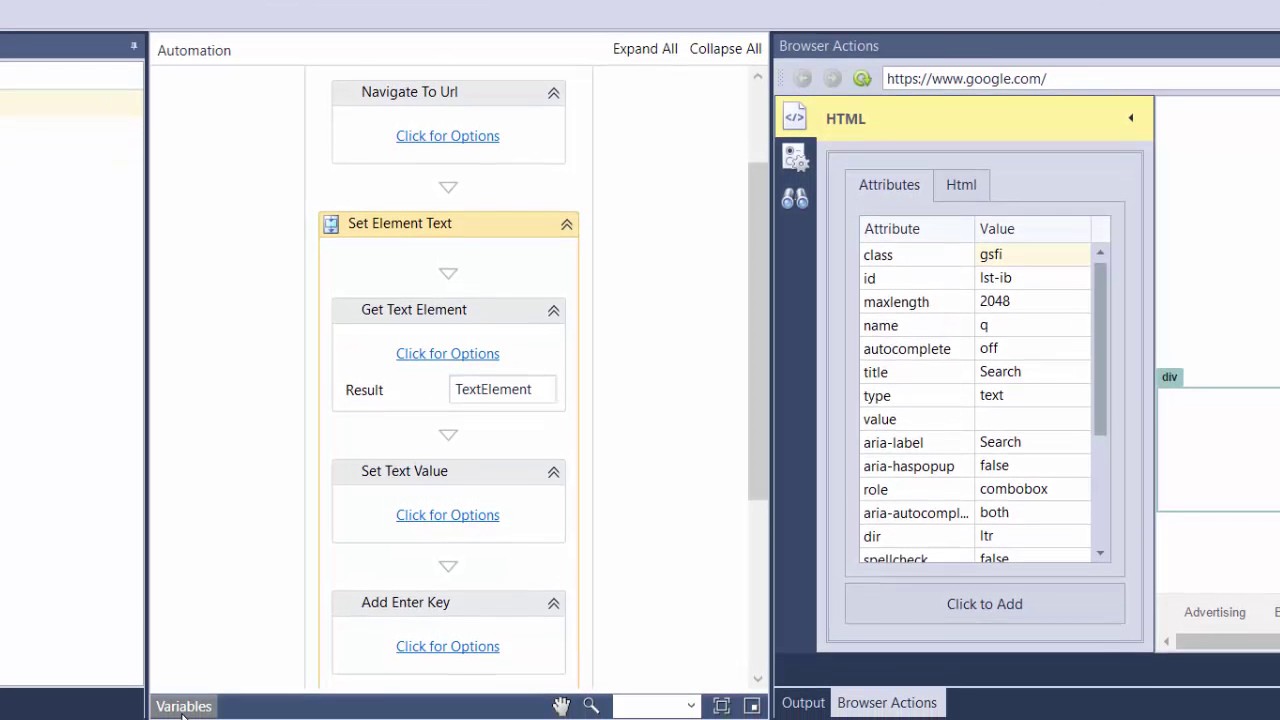1280x720 pixels.
Task: Click options link under Add Enter Key
Action: (447, 647)
